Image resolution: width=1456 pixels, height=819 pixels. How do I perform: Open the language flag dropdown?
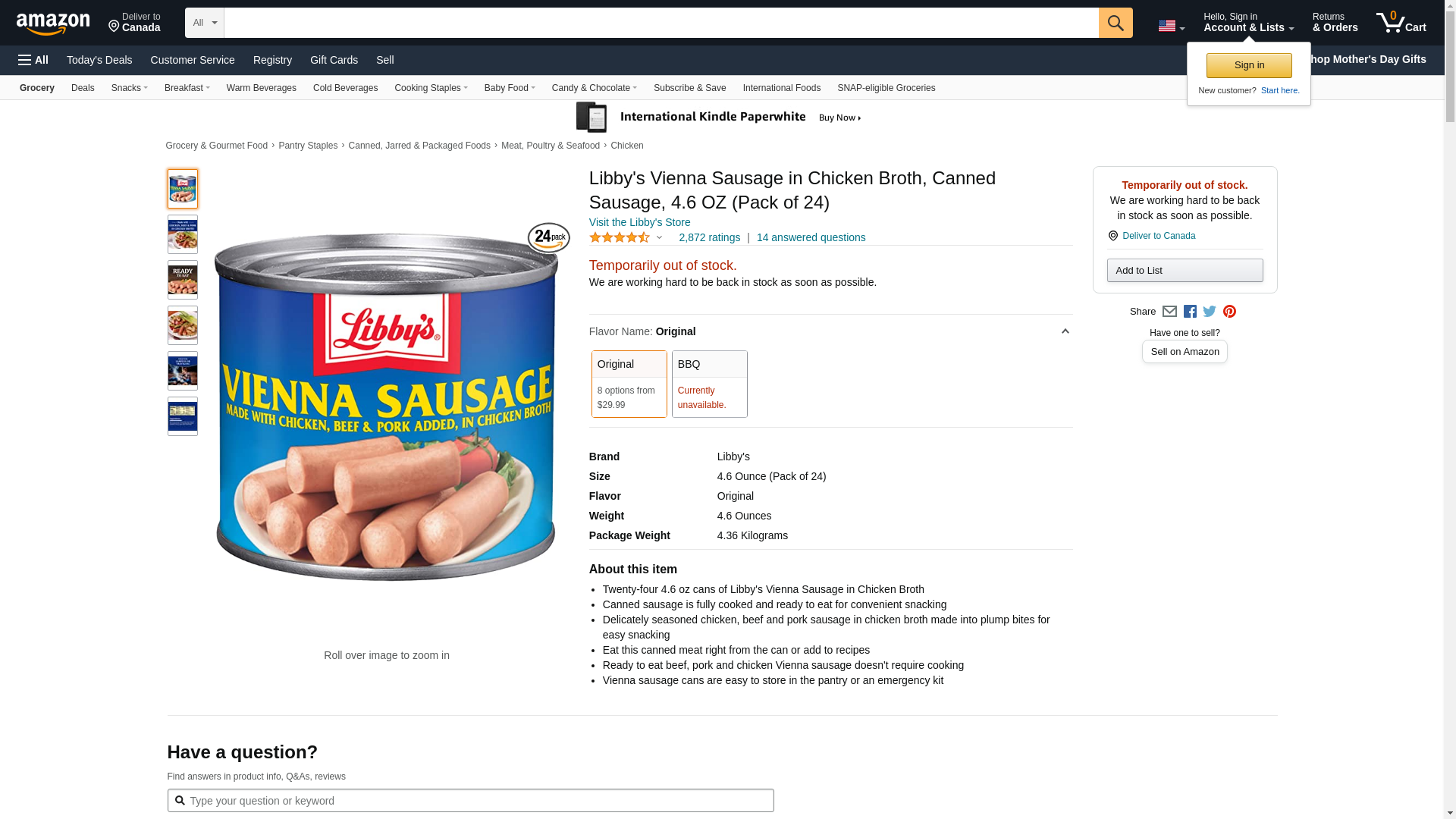coord(1171,27)
